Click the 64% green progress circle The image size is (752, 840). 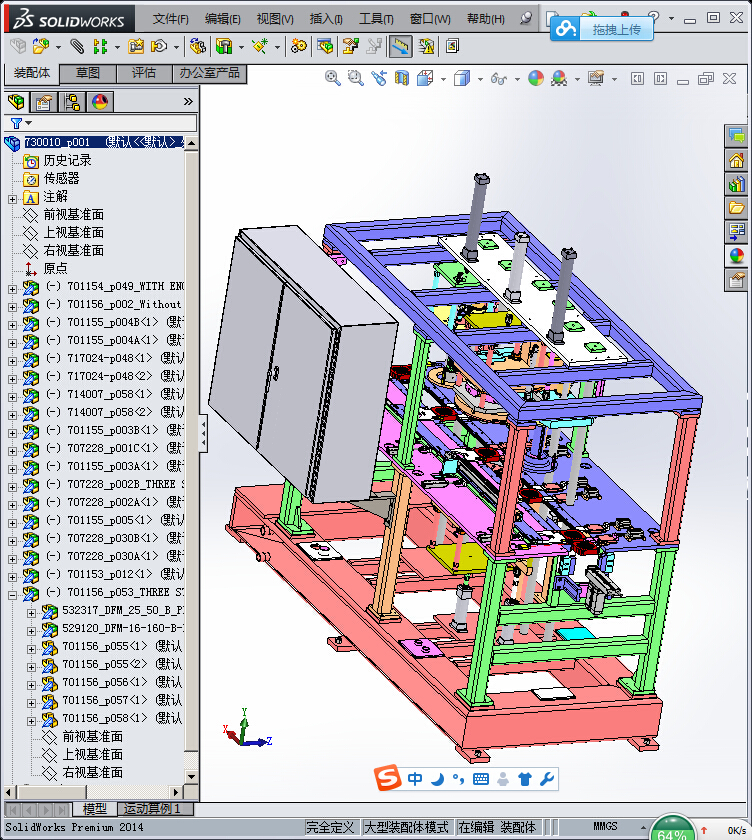tap(672, 830)
